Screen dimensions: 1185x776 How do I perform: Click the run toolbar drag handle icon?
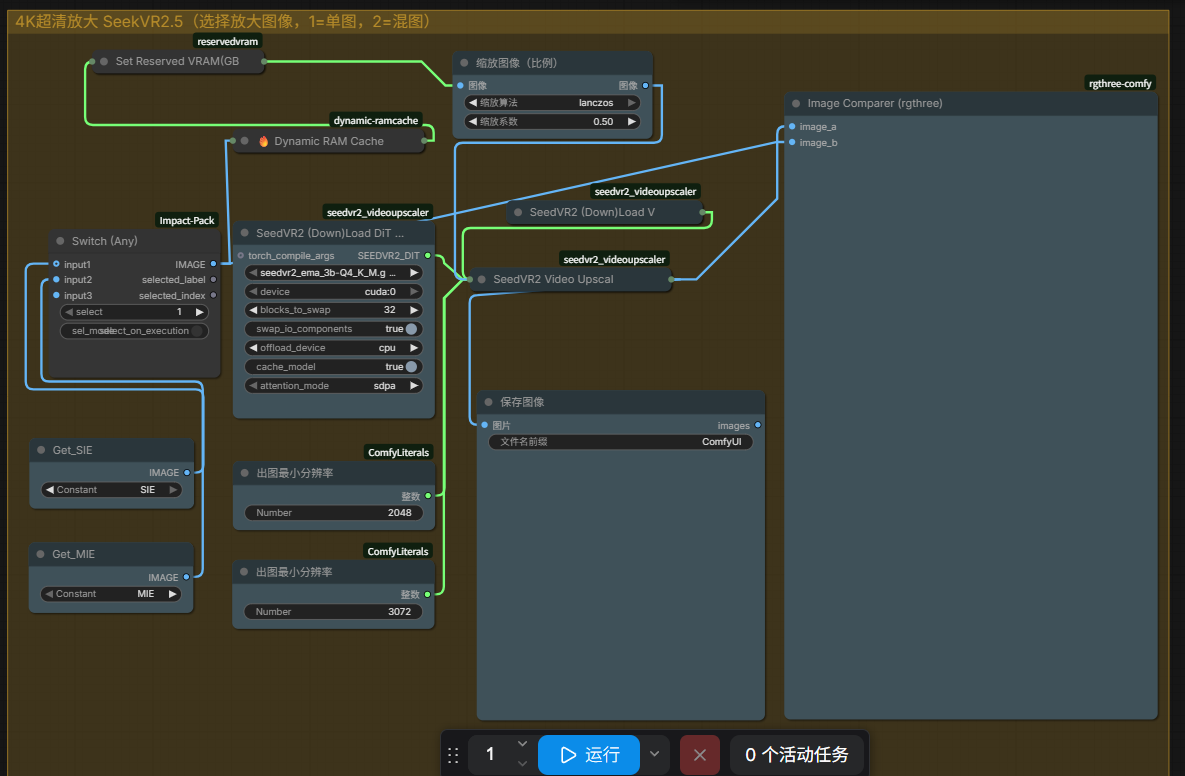(x=453, y=755)
